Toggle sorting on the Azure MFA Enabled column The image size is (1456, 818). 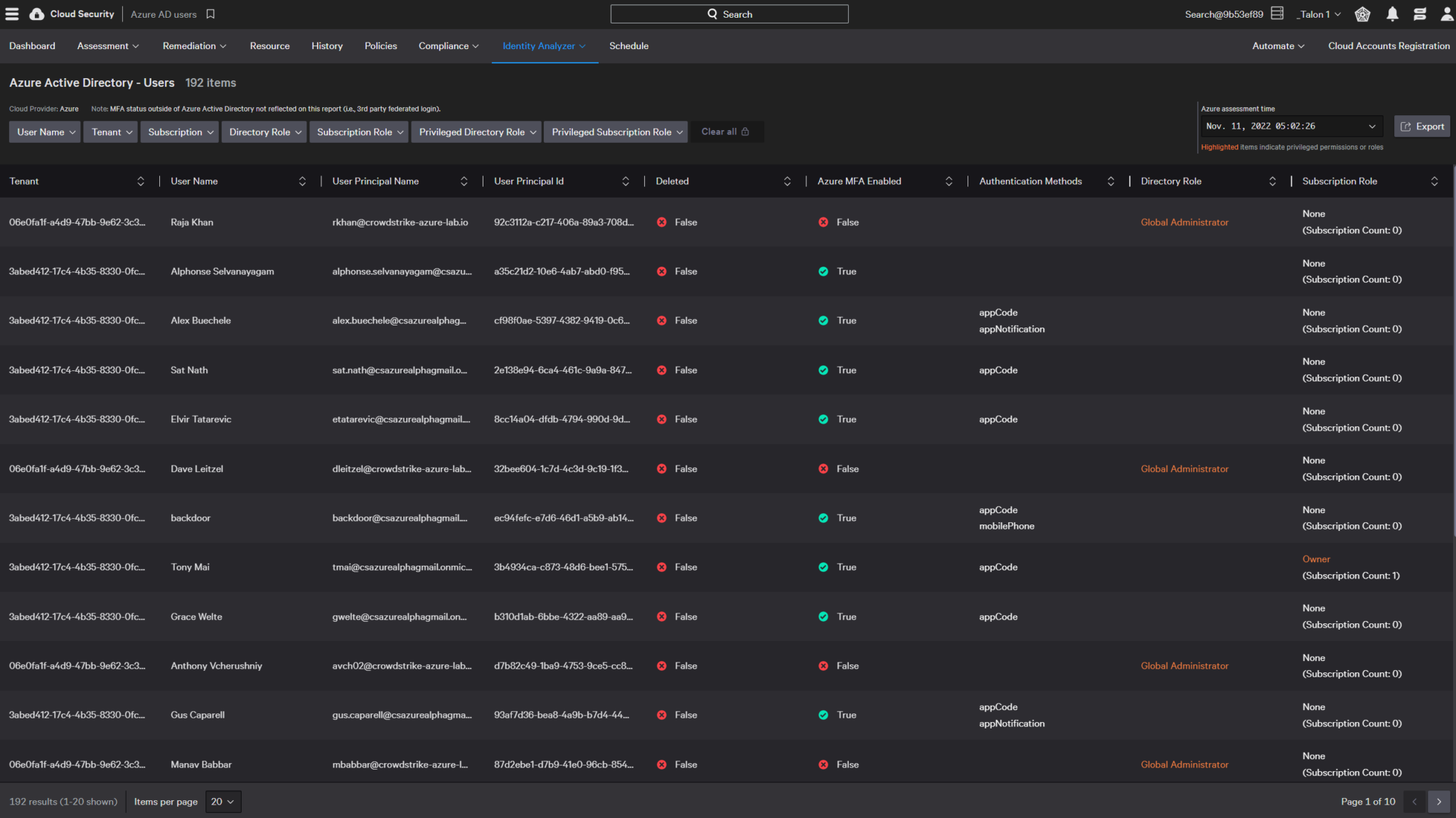pyautogui.click(x=949, y=181)
